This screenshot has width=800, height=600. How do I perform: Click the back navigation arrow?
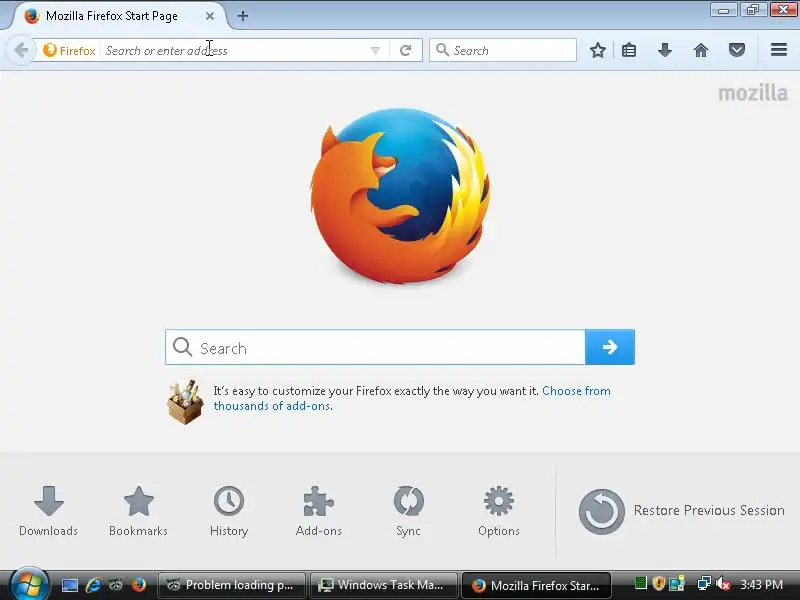click(21, 51)
